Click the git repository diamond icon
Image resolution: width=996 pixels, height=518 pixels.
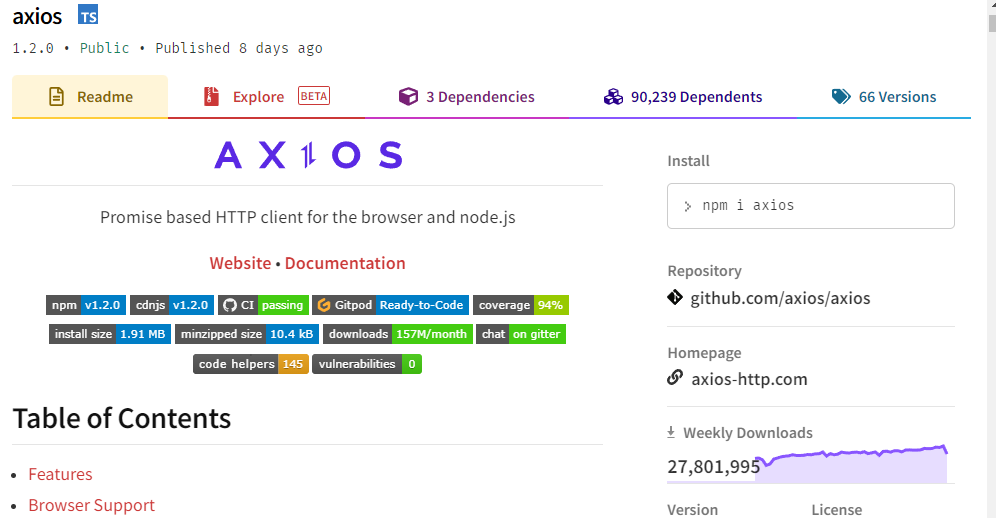point(675,297)
